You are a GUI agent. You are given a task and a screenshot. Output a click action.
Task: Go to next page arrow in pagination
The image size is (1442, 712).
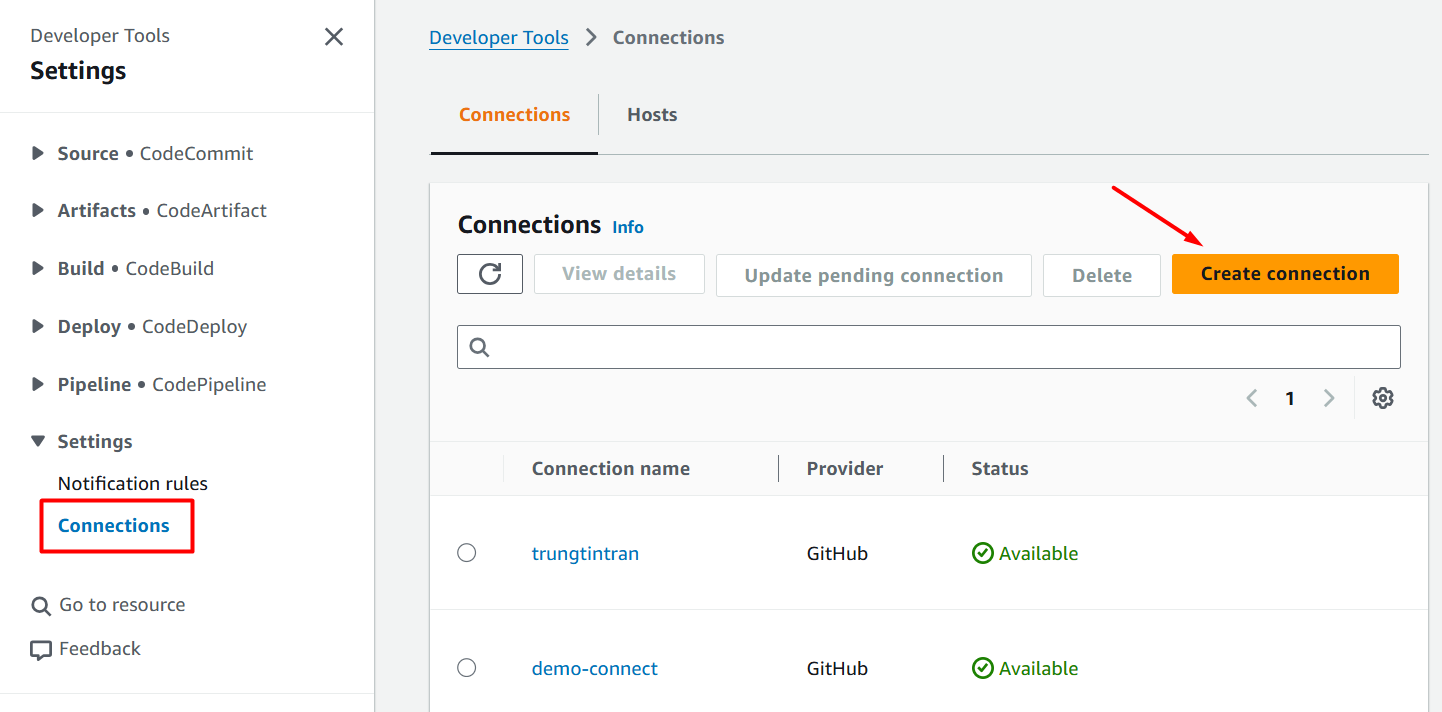(1329, 398)
